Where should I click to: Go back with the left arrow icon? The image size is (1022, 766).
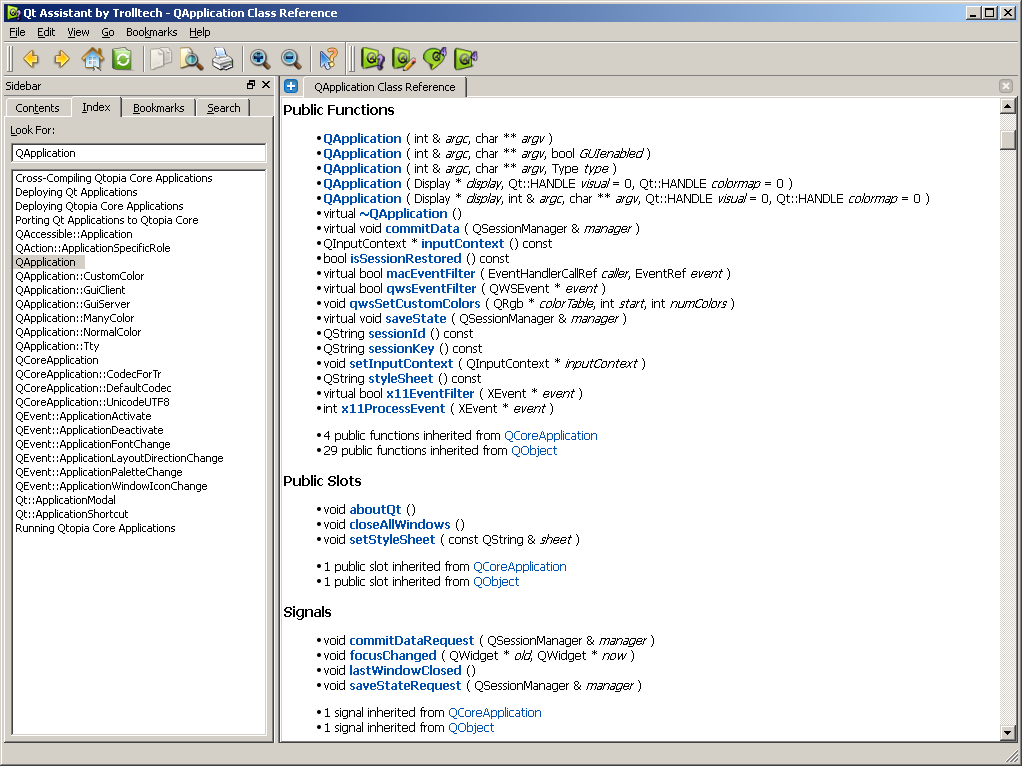pyautogui.click(x=31, y=59)
